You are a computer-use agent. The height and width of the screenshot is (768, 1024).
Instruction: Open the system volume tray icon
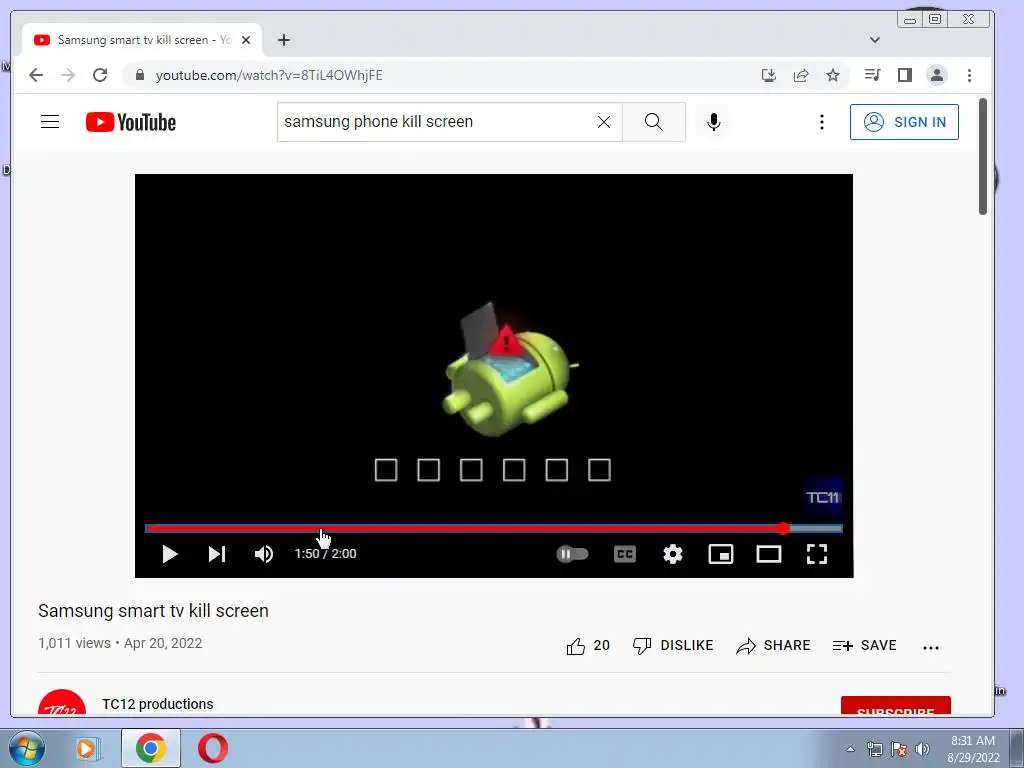pyautogui.click(x=922, y=749)
